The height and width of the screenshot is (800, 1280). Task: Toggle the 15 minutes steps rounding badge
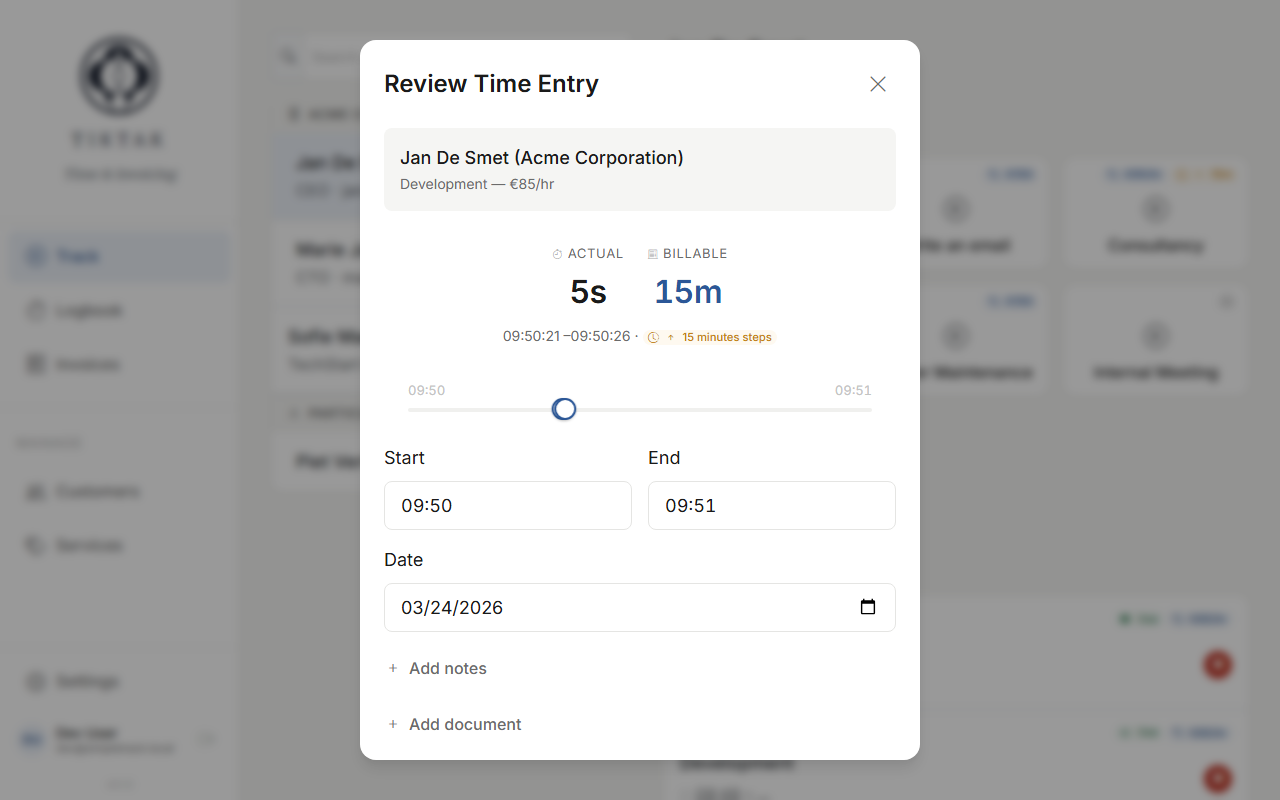(x=710, y=337)
